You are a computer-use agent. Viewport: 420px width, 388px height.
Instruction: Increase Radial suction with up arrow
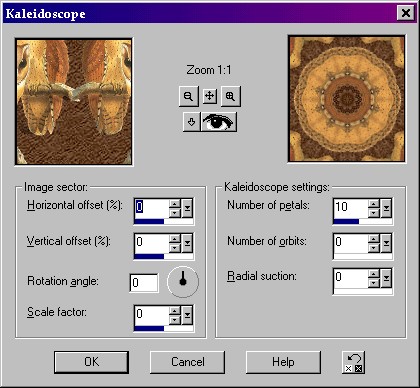coord(374,274)
